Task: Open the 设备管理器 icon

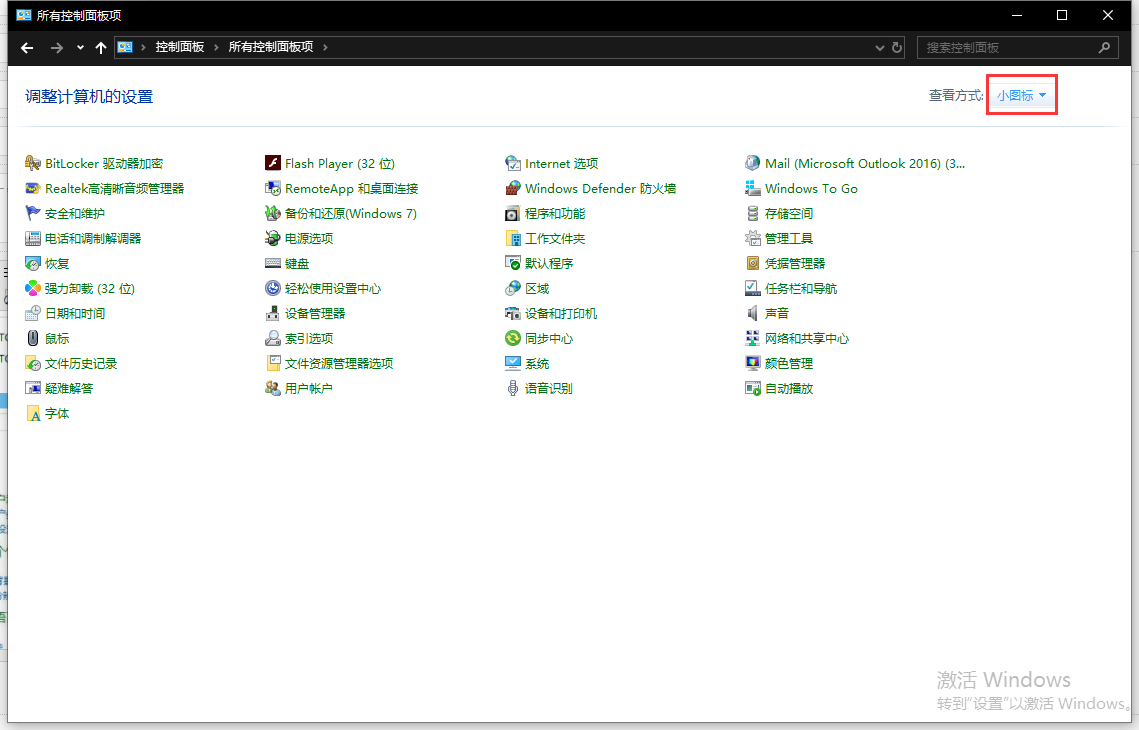Action: (x=273, y=313)
